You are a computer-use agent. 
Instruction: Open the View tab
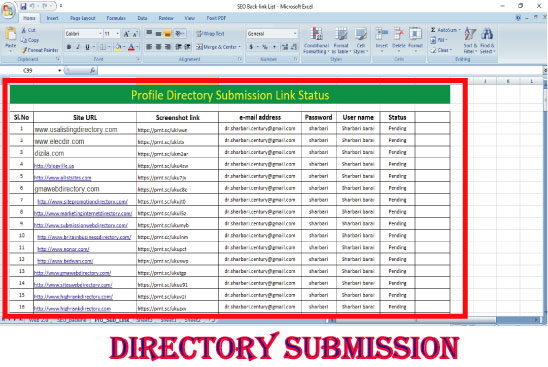[x=189, y=18]
